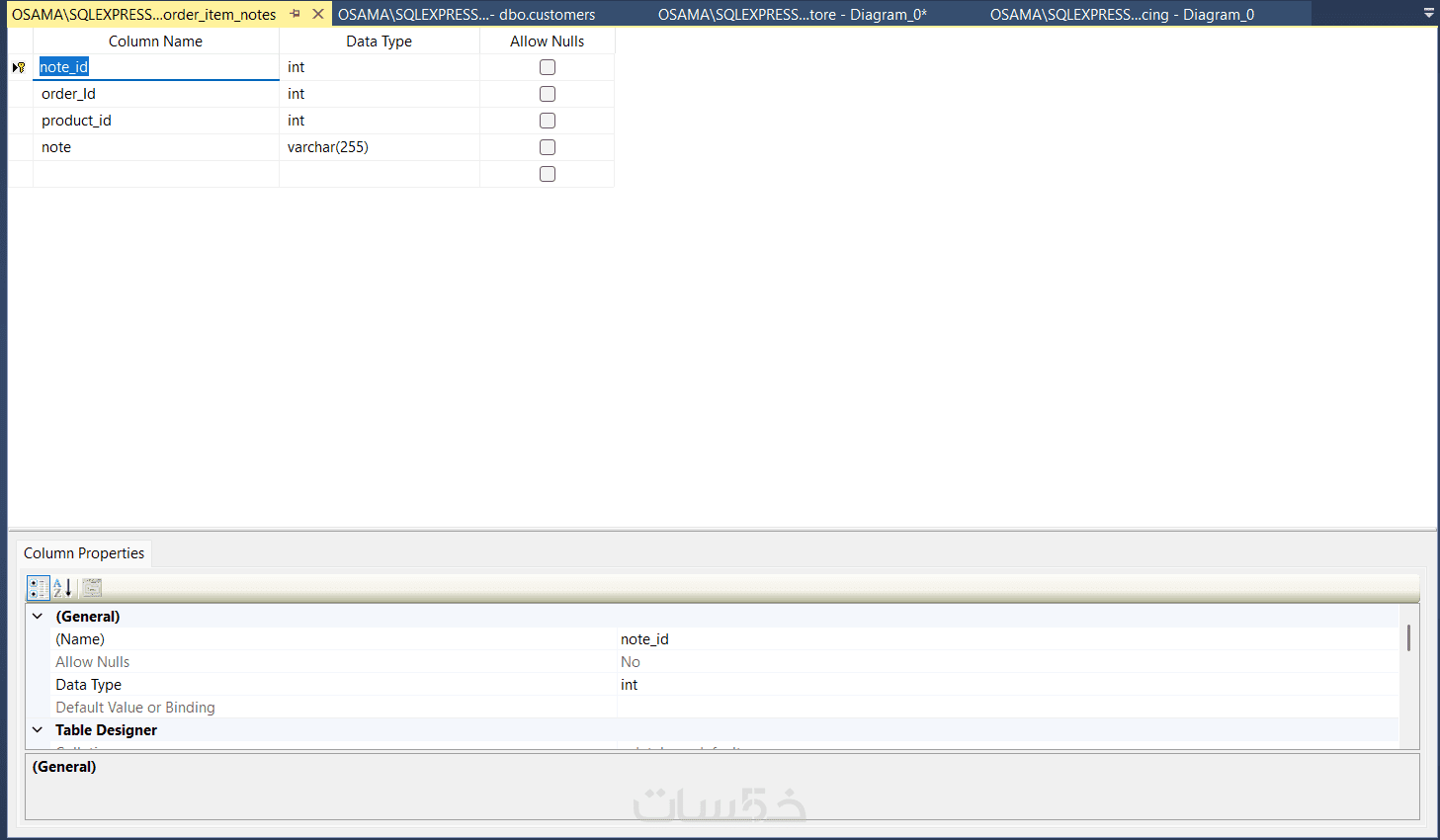Screen dimensions: 1440x840
Task: Click the int value of Data Type property
Action: 630,685
